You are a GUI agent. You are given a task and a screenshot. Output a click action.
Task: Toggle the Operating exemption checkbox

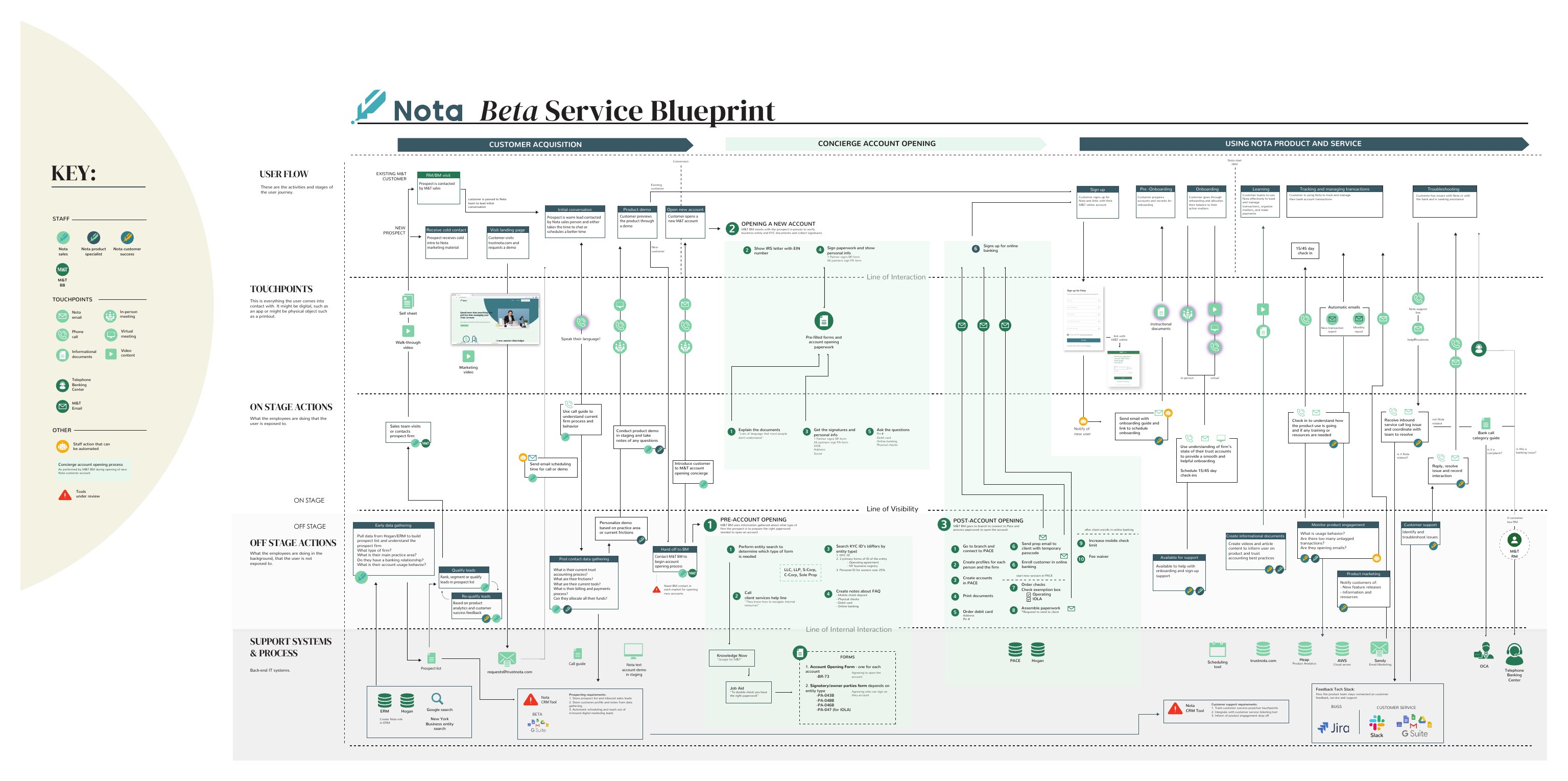pos(1029,594)
